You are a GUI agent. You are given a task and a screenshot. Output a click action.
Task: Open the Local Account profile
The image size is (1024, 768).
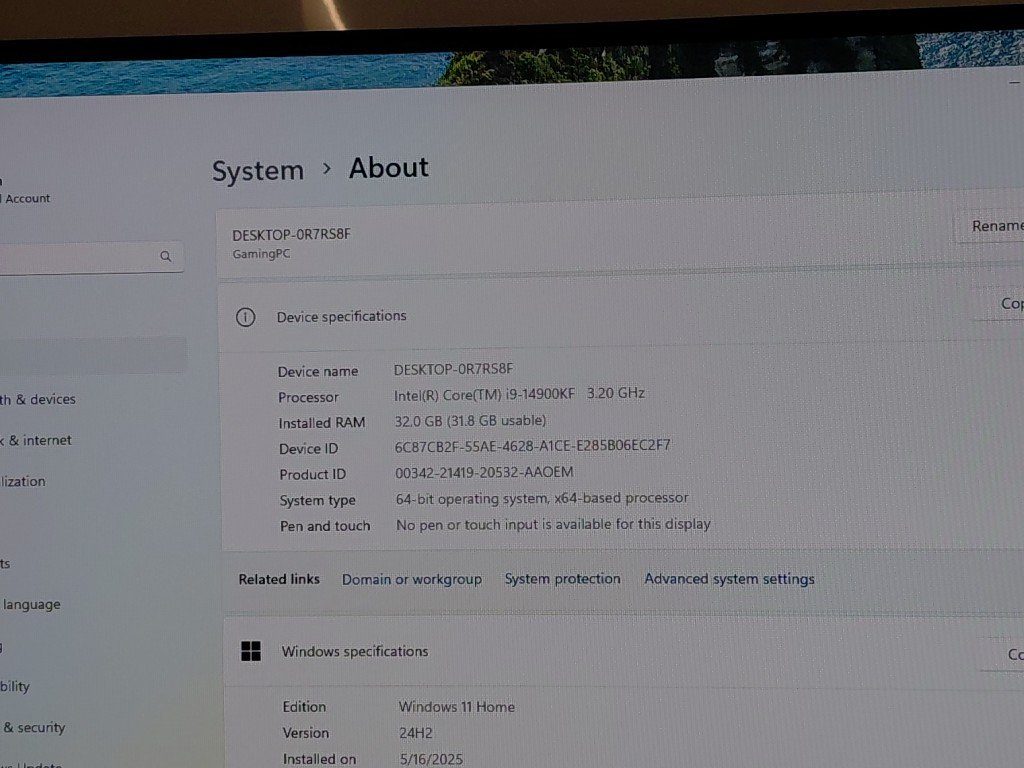(x=26, y=198)
